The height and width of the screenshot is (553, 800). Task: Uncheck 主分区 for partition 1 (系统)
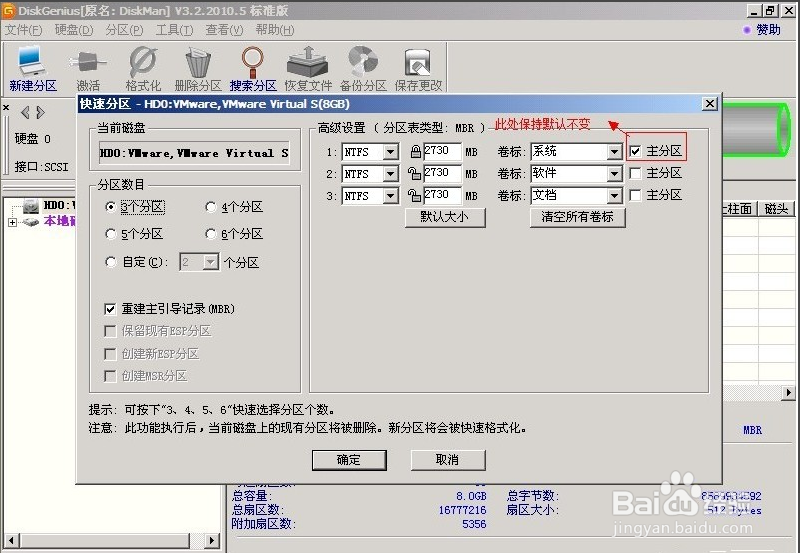(x=635, y=151)
